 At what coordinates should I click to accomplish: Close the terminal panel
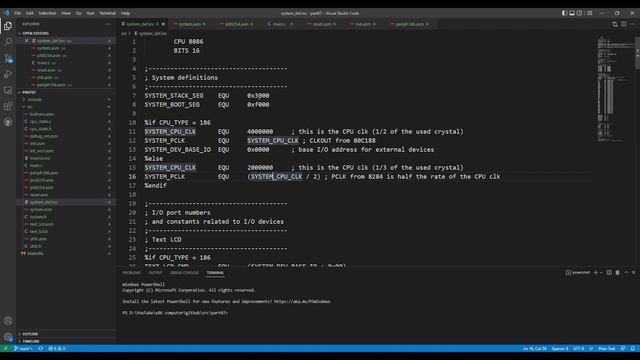pos(634,273)
